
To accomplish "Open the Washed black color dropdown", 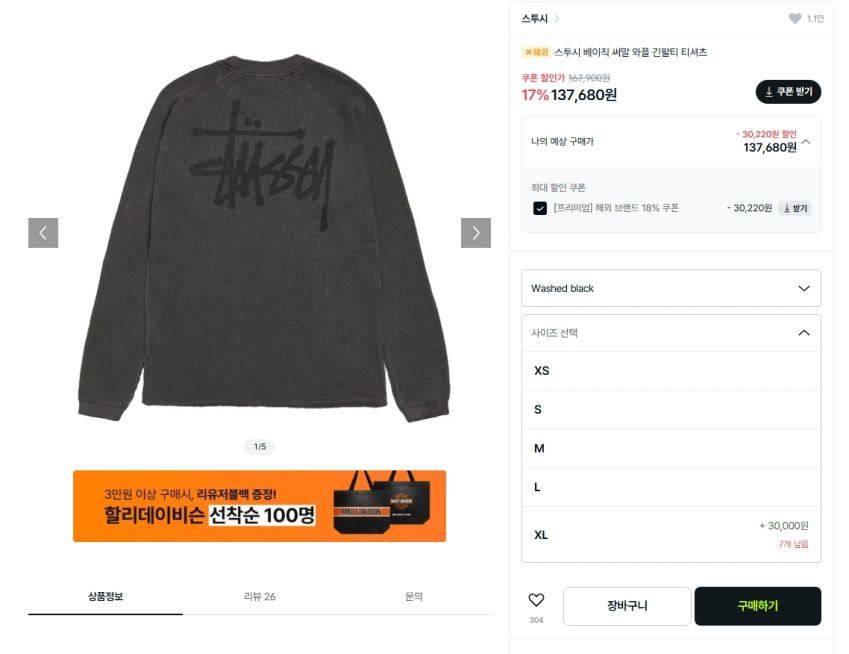I will coord(671,288).
